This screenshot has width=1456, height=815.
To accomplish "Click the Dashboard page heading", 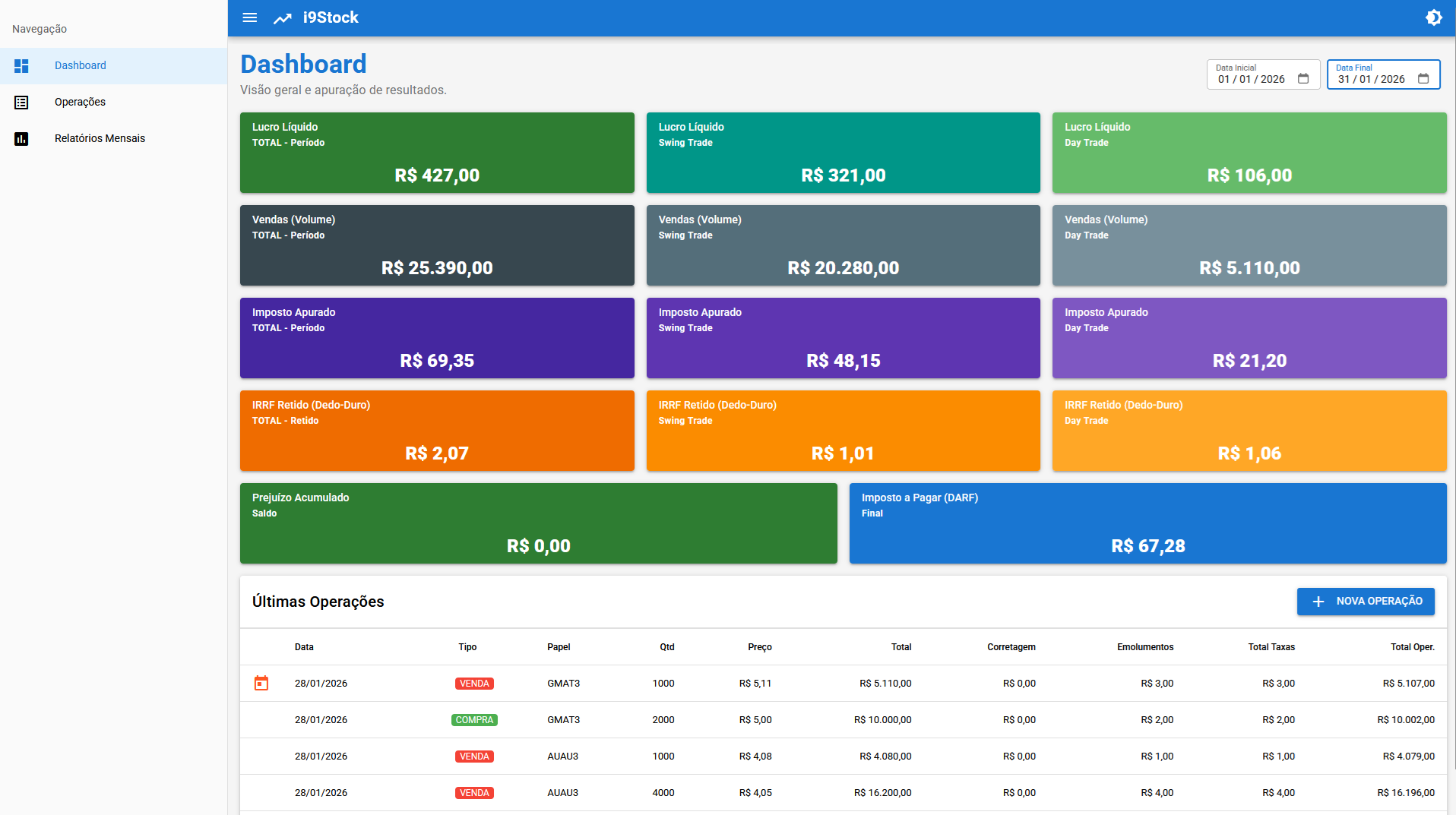I will tap(303, 64).
